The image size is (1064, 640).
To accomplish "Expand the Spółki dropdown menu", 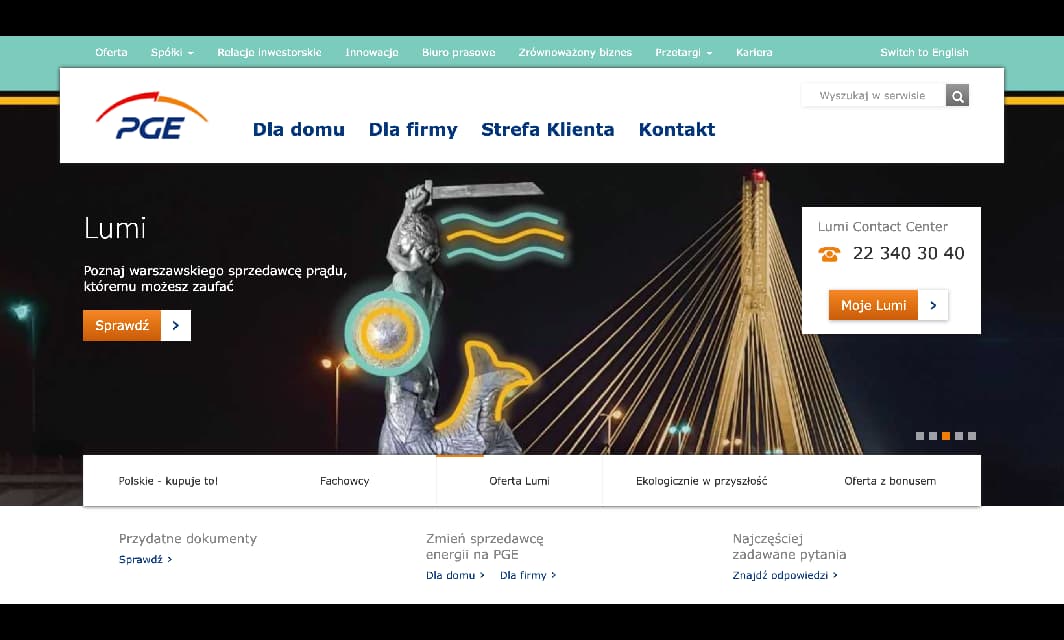I will (172, 52).
